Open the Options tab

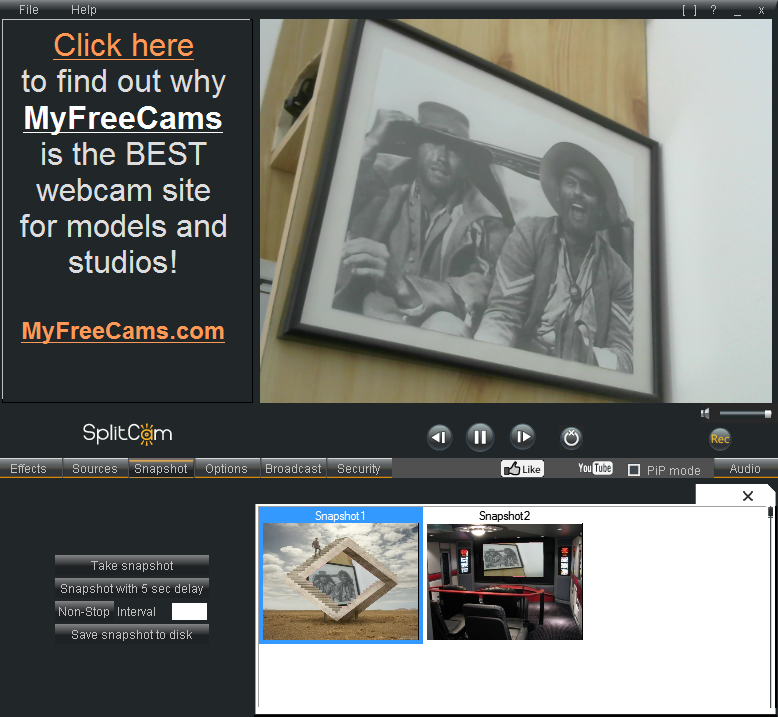(226, 468)
